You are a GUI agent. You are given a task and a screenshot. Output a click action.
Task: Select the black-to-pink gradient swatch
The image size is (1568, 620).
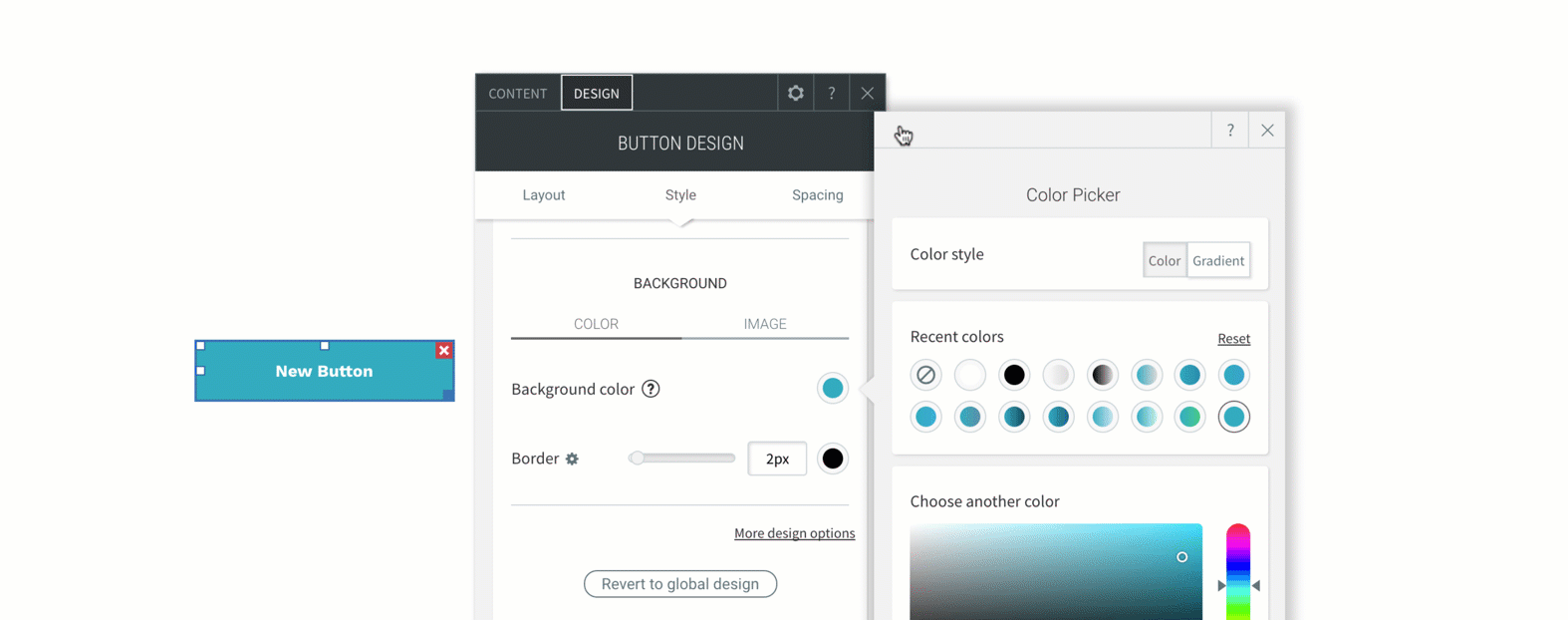(x=1102, y=375)
